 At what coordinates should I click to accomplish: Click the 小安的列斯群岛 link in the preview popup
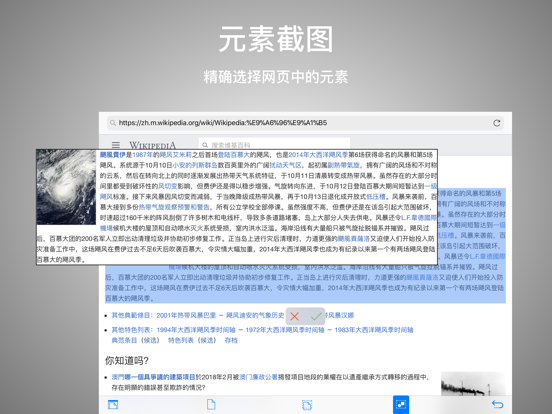[x=195, y=165]
